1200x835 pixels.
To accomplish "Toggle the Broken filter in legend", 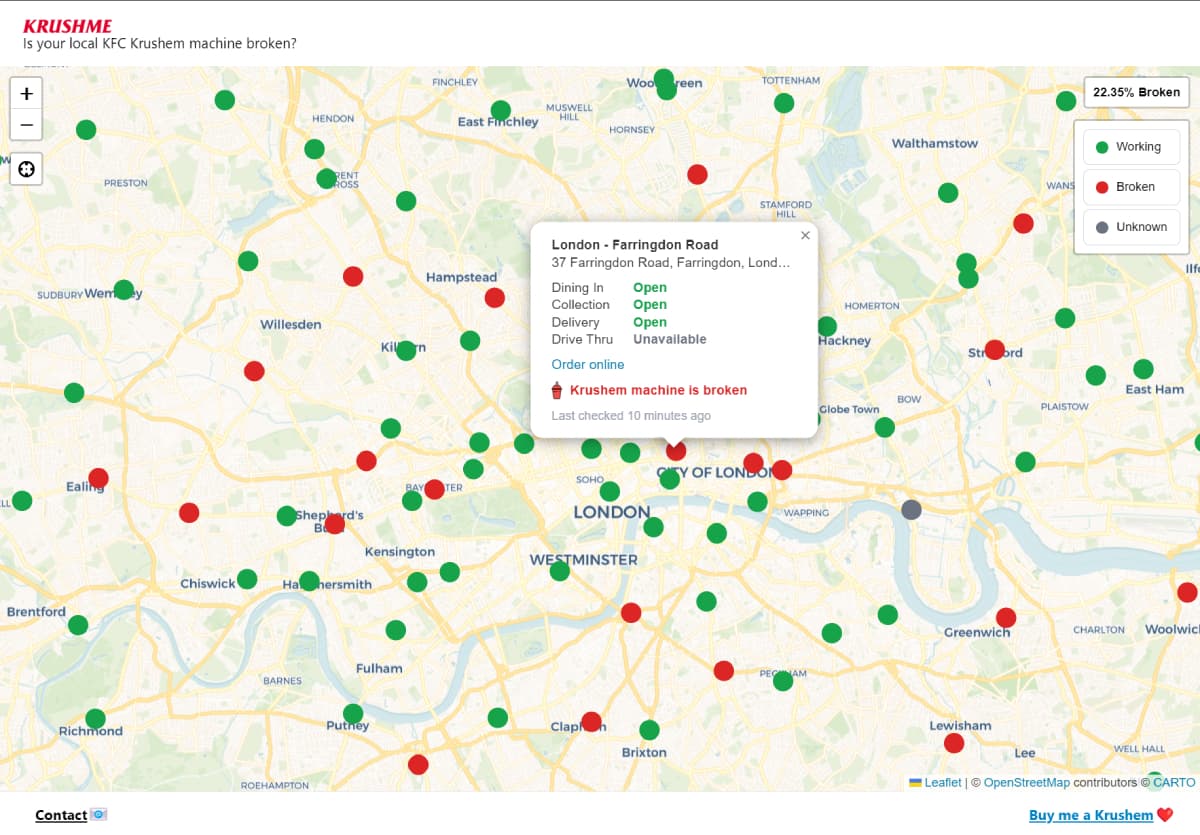I will 1131,187.
